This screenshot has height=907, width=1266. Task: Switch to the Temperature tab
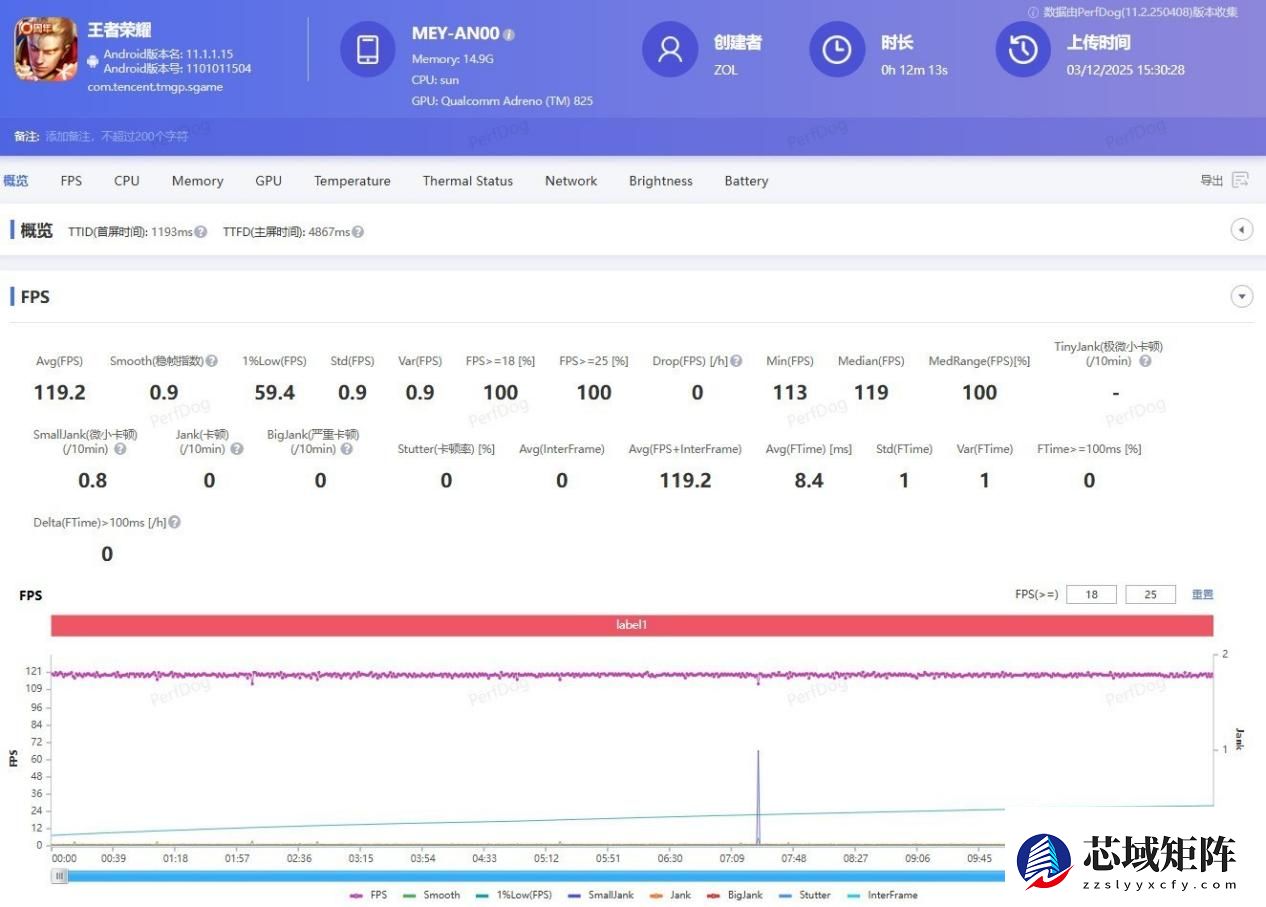tap(352, 181)
